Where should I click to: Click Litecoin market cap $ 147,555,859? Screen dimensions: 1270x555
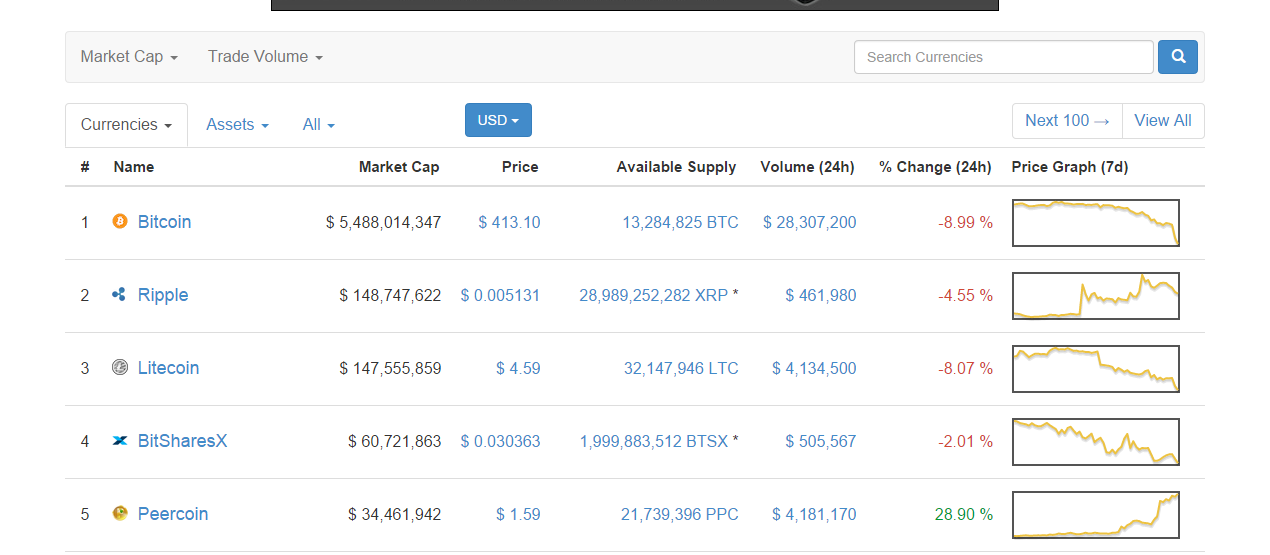pyautogui.click(x=390, y=368)
